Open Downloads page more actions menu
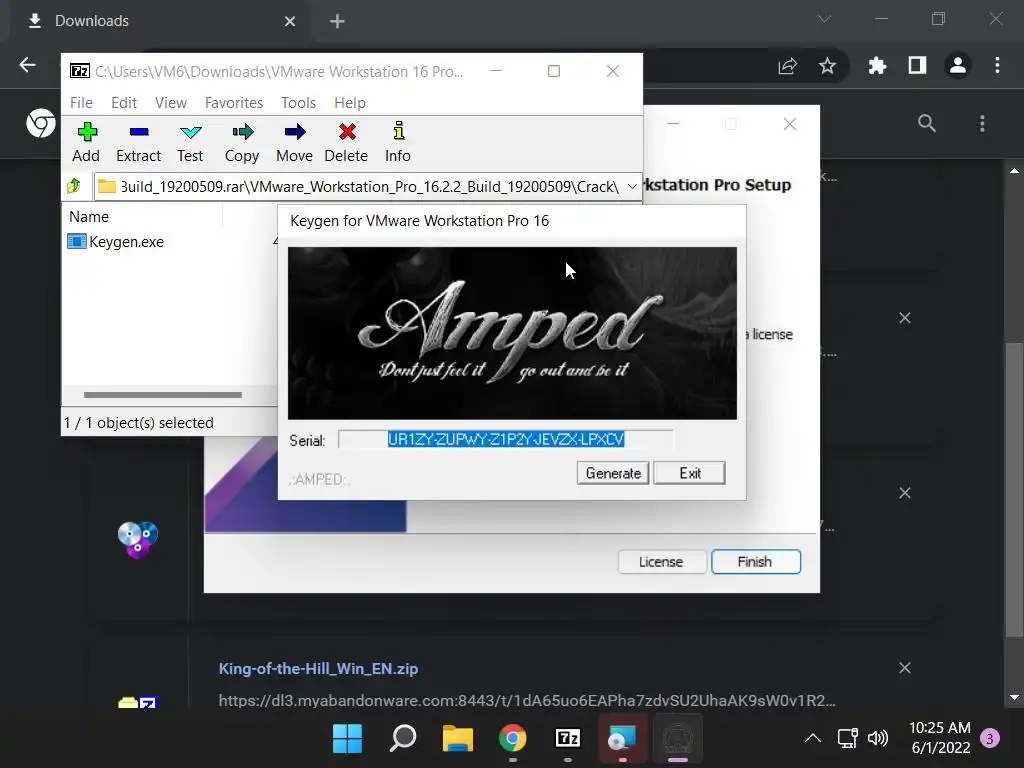 982,123
